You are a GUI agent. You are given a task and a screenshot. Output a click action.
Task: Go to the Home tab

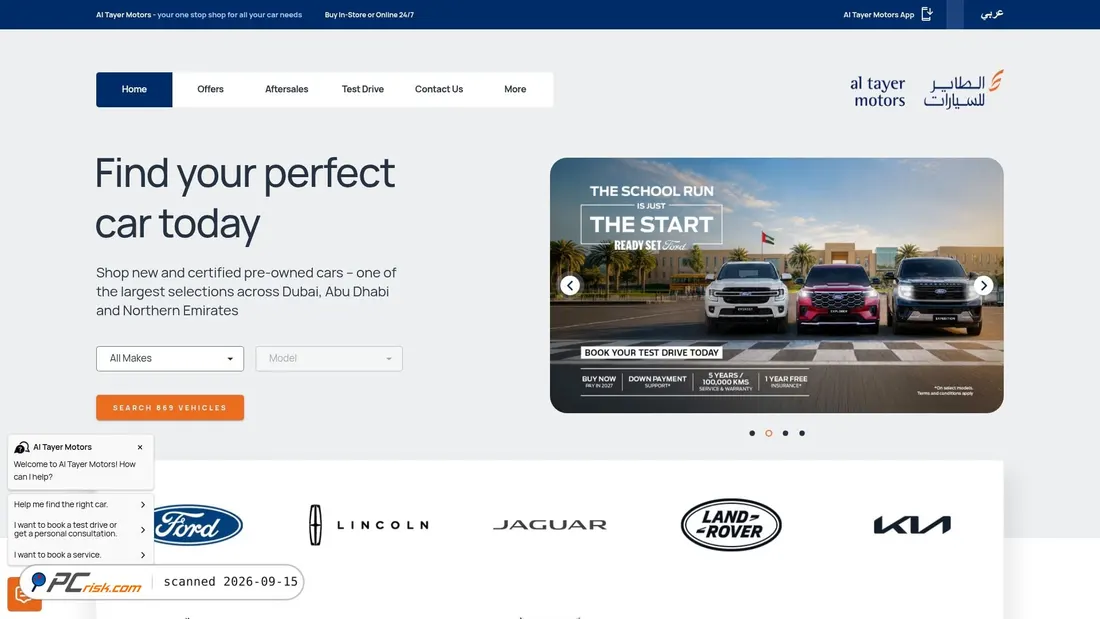(x=134, y=89)
